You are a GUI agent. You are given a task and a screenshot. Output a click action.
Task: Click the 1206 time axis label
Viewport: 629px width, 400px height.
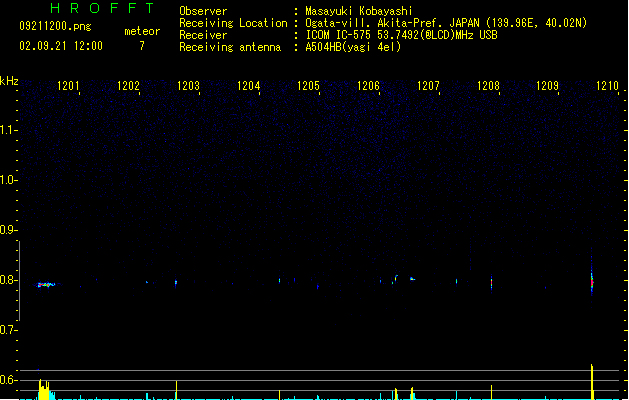pyautogui.click(x=368, y=86)
